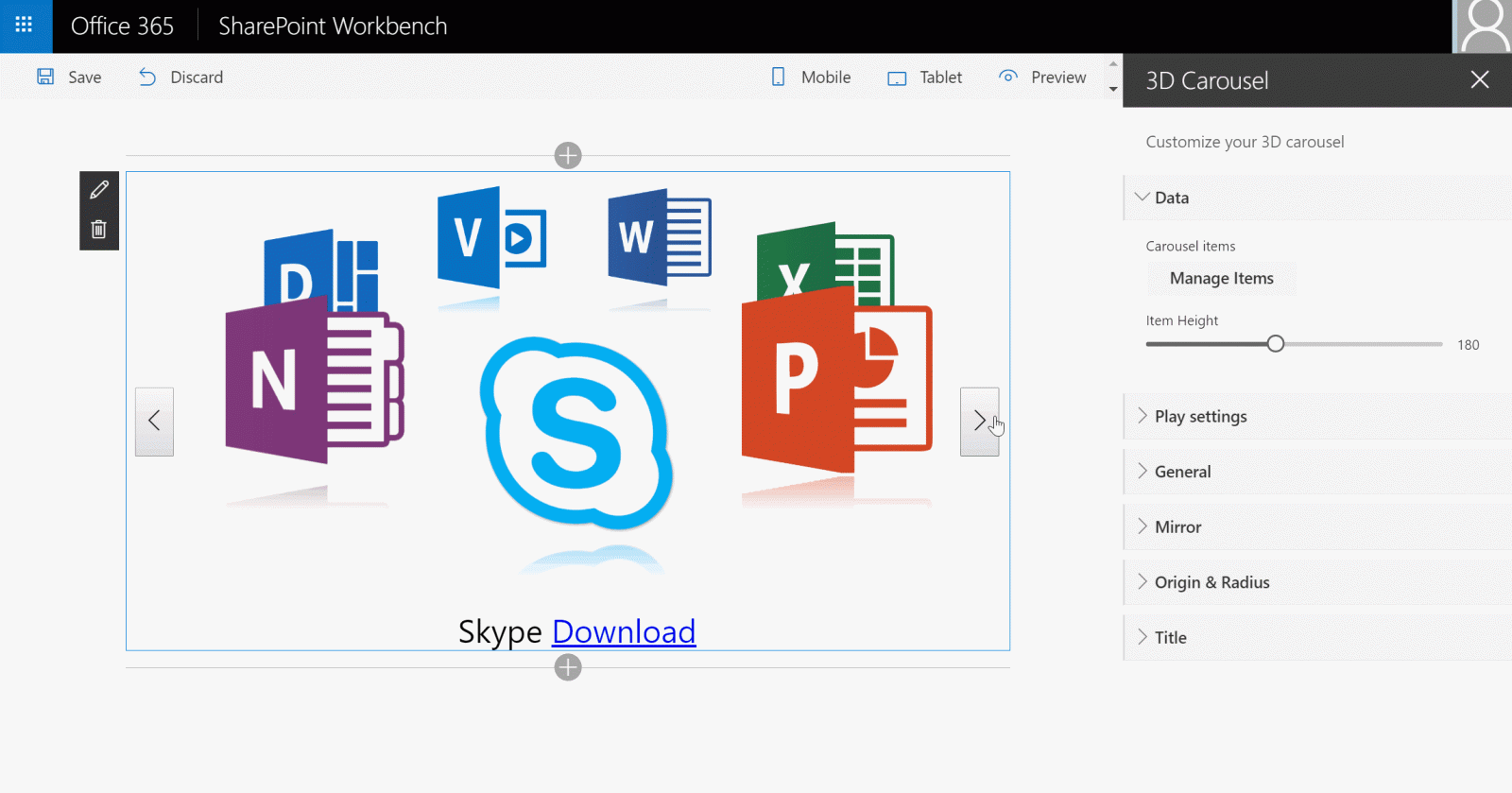The image size is (1512, 793).
Task: Adjust the Item Height slider handle
Action: [1276, 344]
